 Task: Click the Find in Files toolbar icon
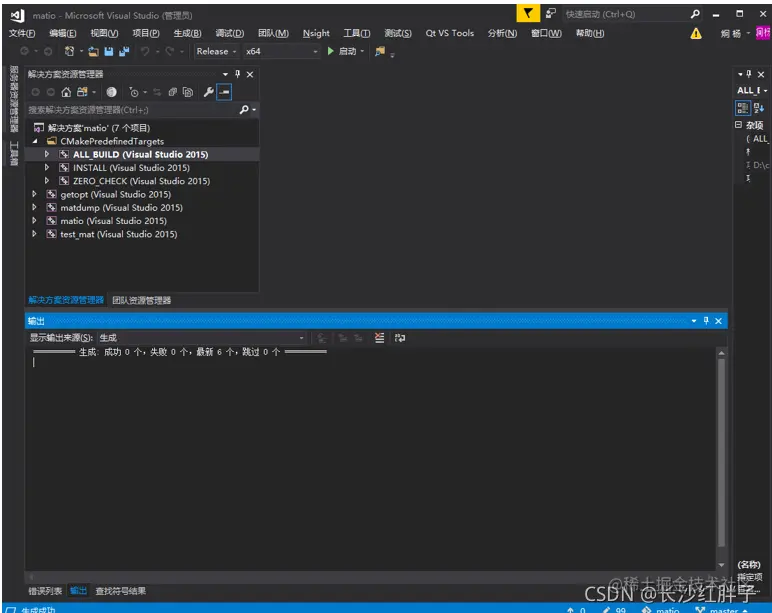pyautogui.click(x=380, y=51)
